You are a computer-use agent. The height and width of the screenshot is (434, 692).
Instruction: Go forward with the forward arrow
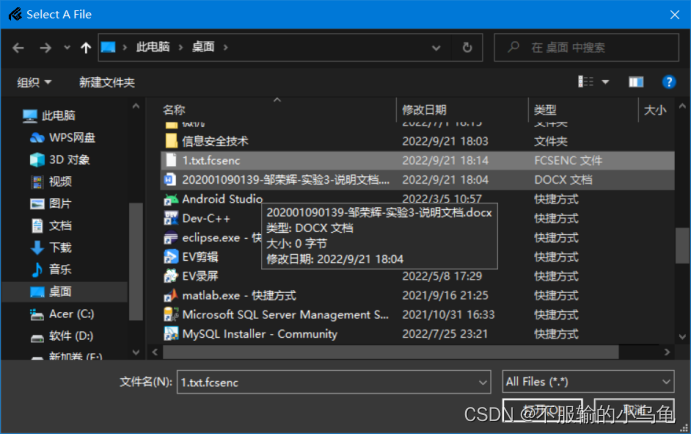[45, 48]
